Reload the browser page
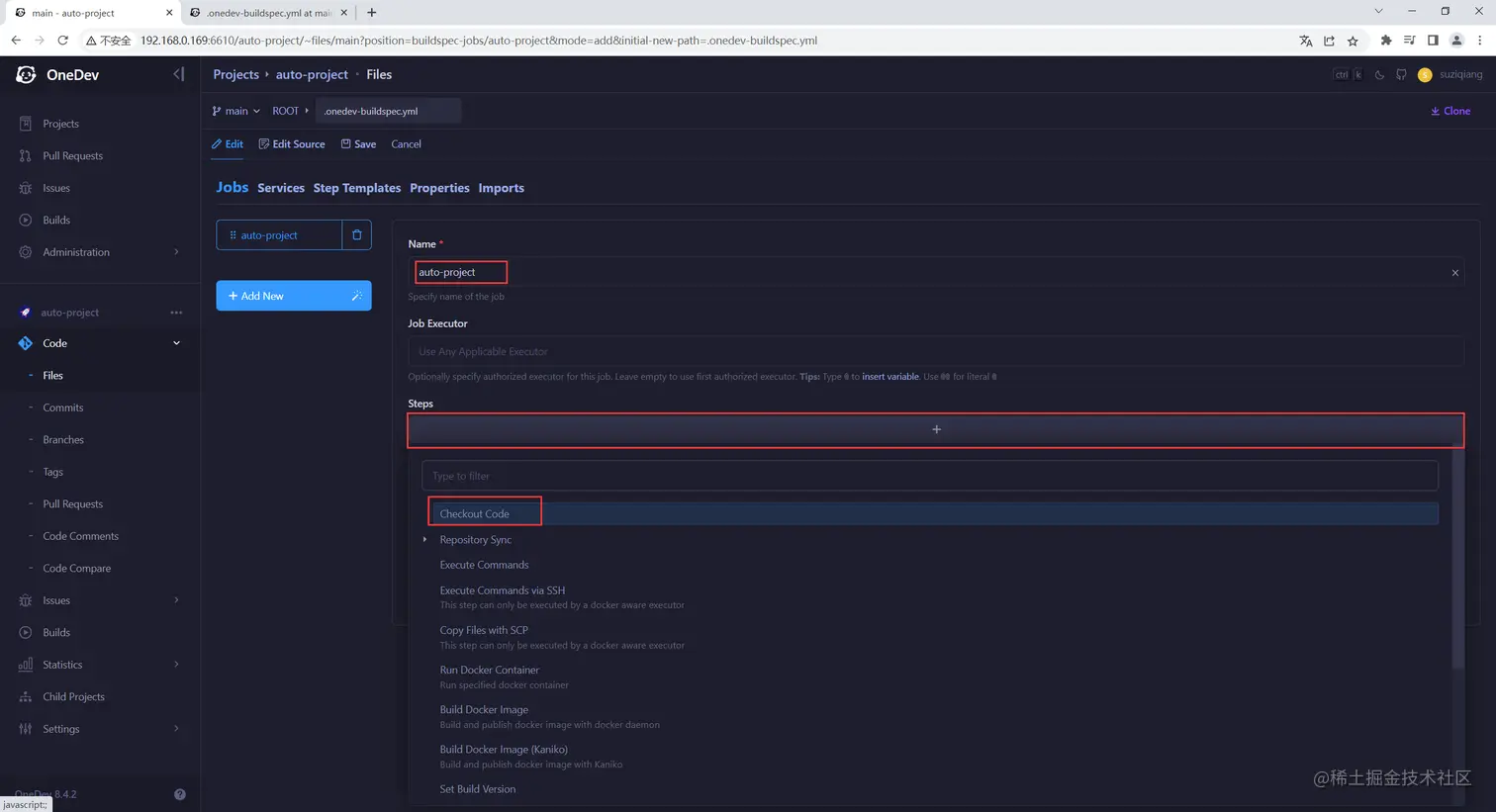1496x812 pixels. 62,41
